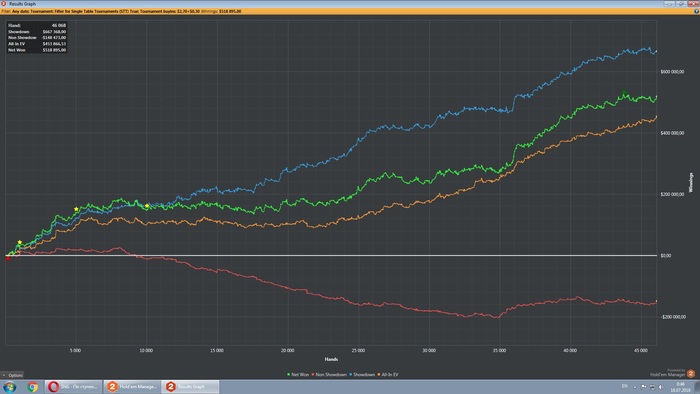The height and width of the screenshot is (394, 700).
Task: Click the yellow star near 5 000 hands
Action: coord(76,209)
